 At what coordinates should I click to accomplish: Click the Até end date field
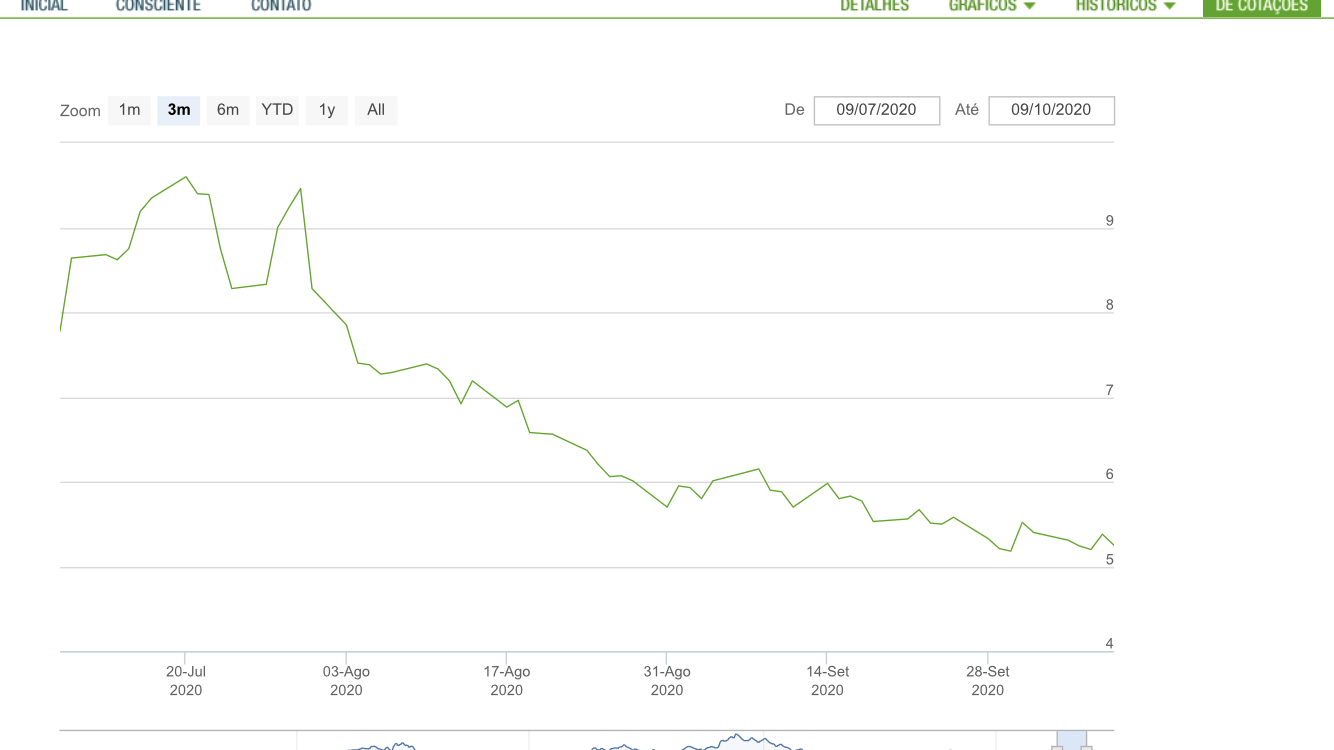click(x=1051, y=110)
